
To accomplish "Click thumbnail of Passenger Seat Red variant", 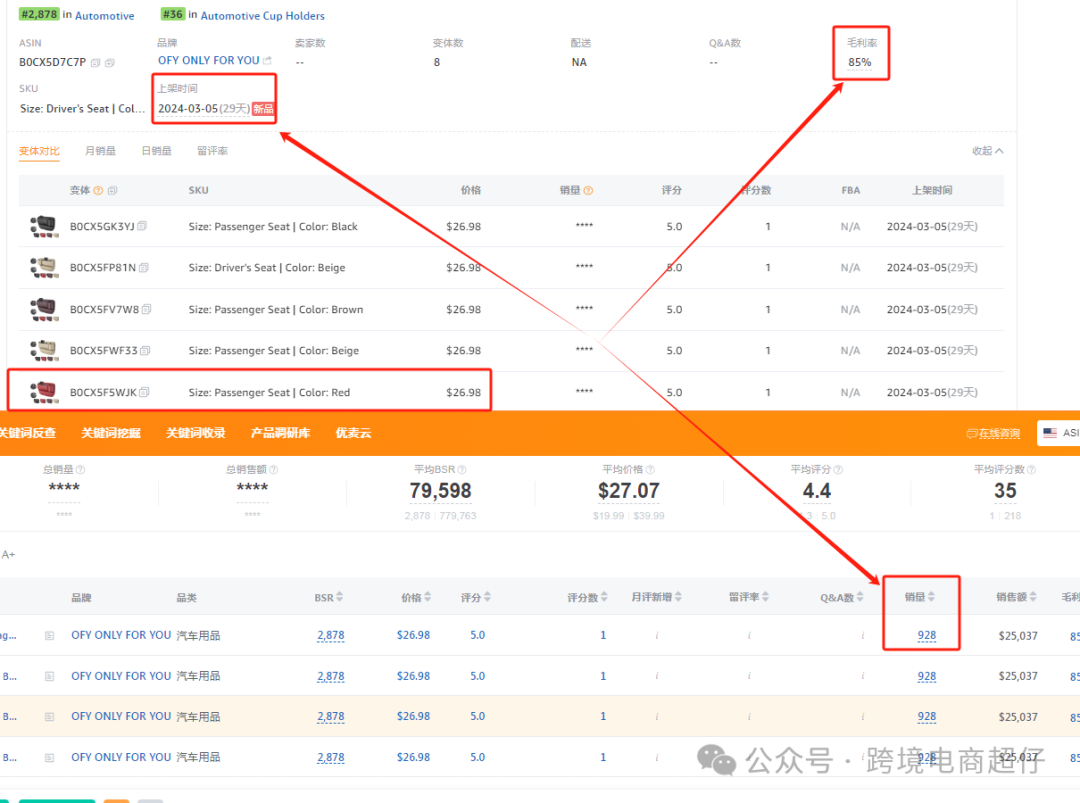I will (x=44, y=392).
